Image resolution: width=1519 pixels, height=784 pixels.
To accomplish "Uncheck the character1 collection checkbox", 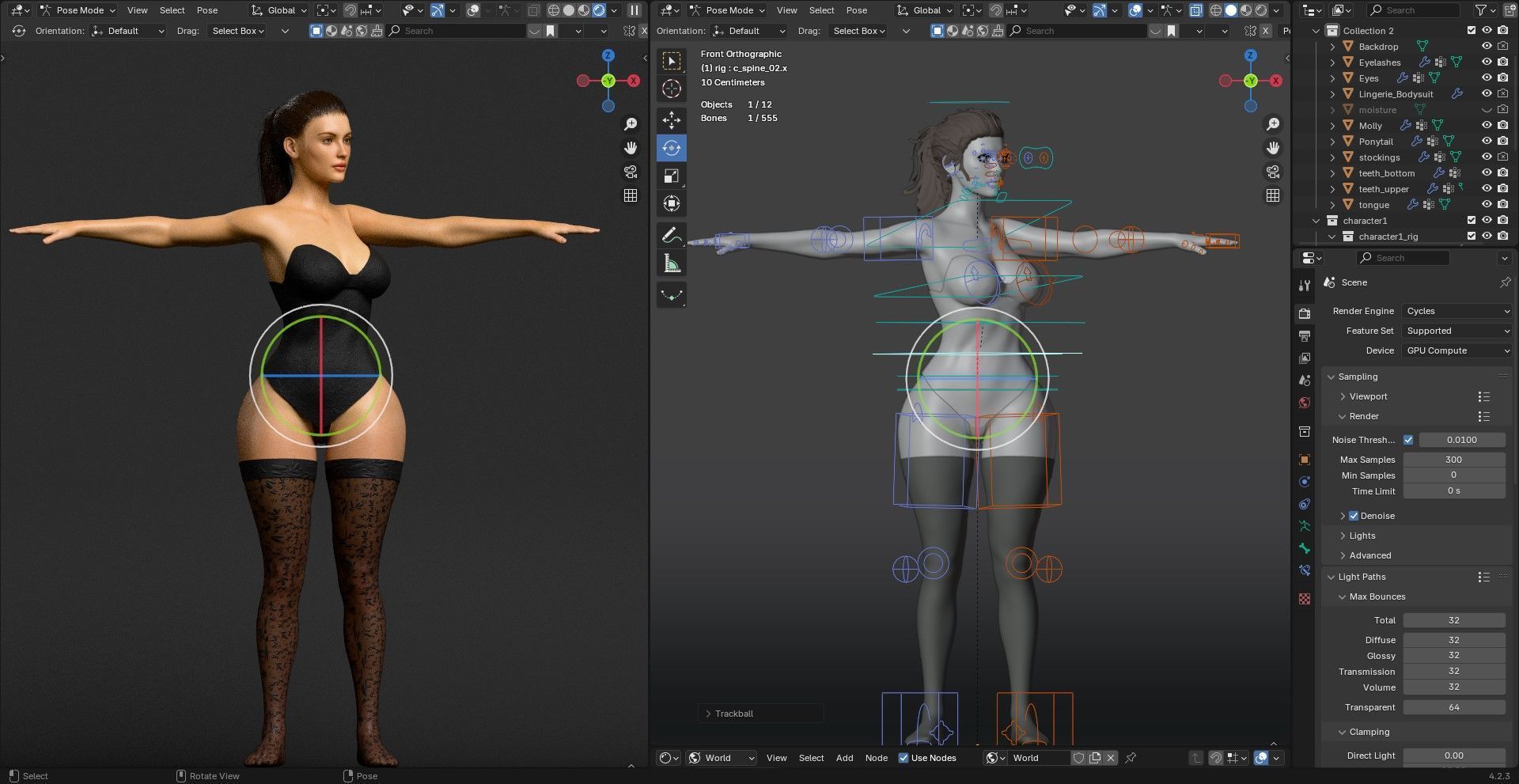I will (1472, 221).
